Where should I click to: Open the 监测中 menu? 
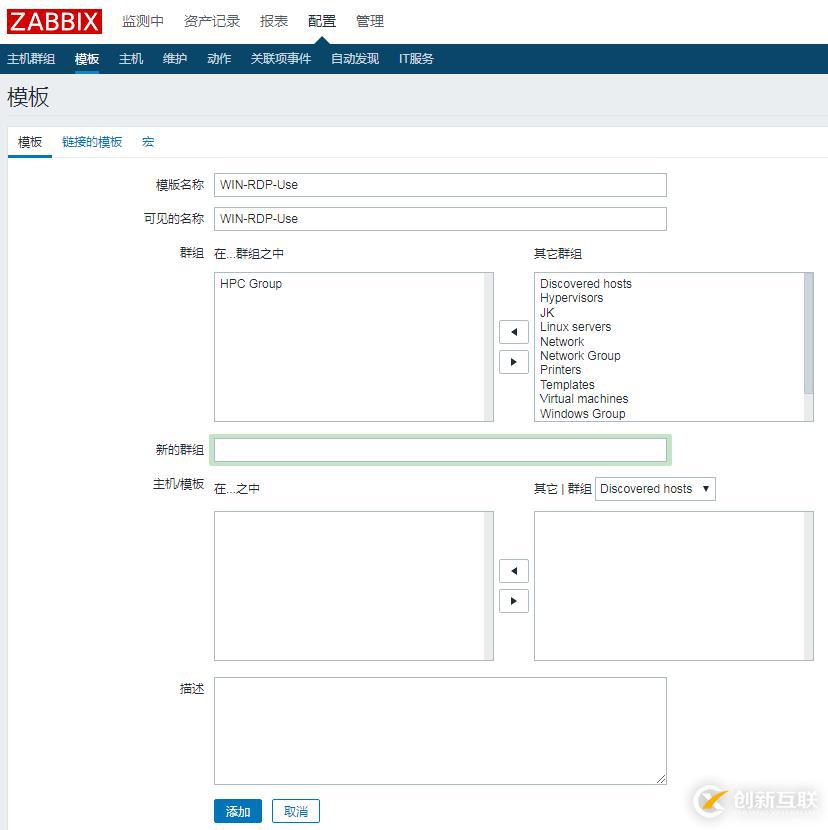pos(143,21)
